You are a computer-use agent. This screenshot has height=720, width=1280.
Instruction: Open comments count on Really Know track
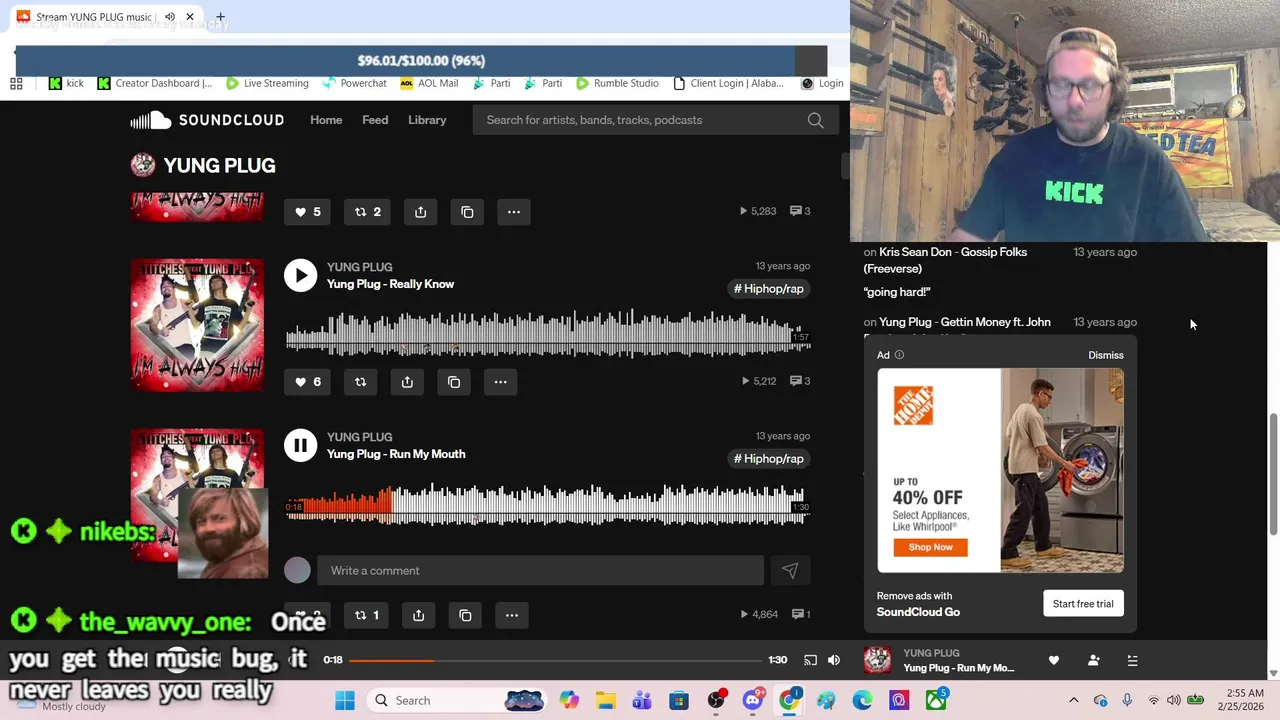click(800, 381)
